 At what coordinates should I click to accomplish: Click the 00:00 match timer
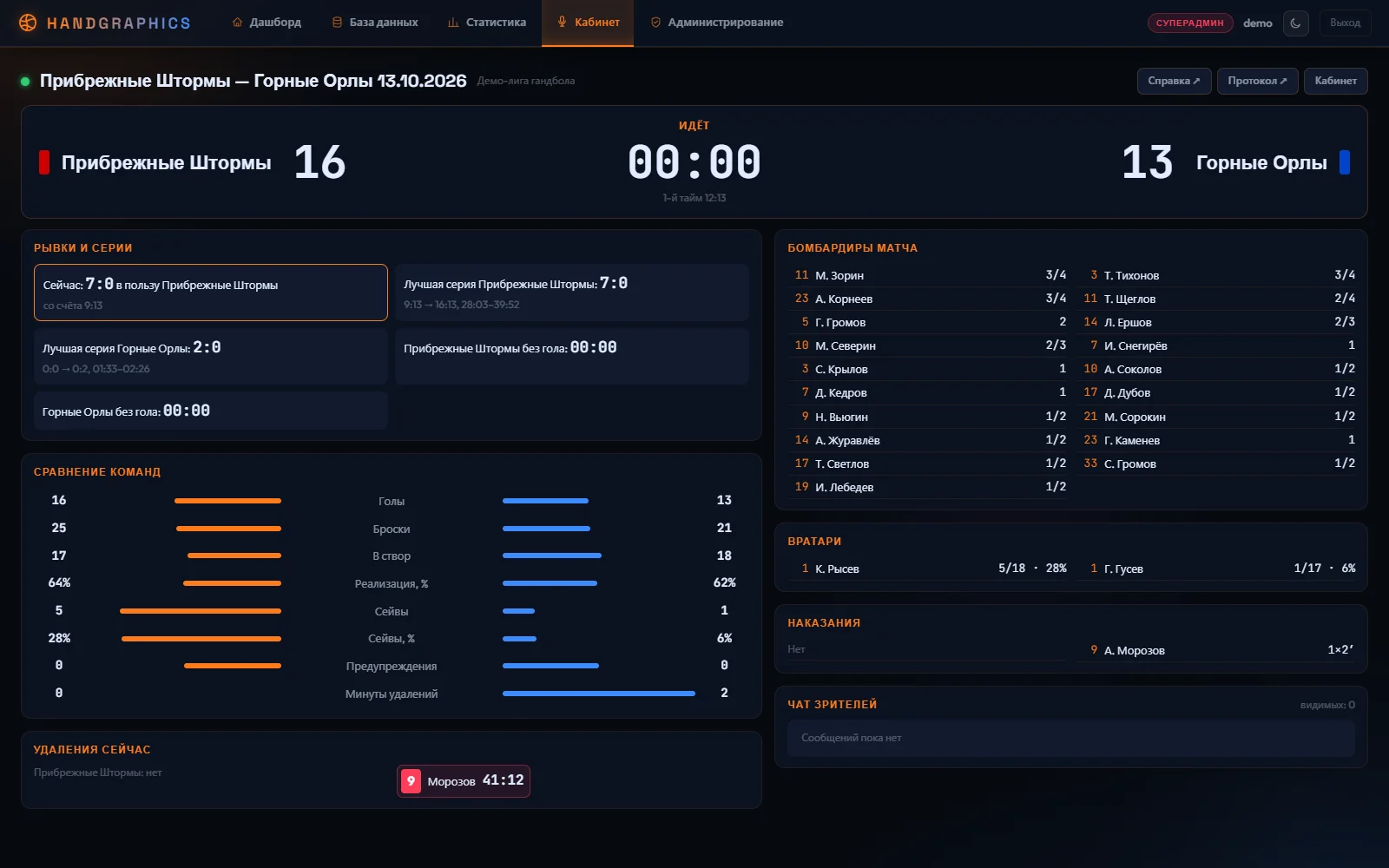click(x=694, y=162)
